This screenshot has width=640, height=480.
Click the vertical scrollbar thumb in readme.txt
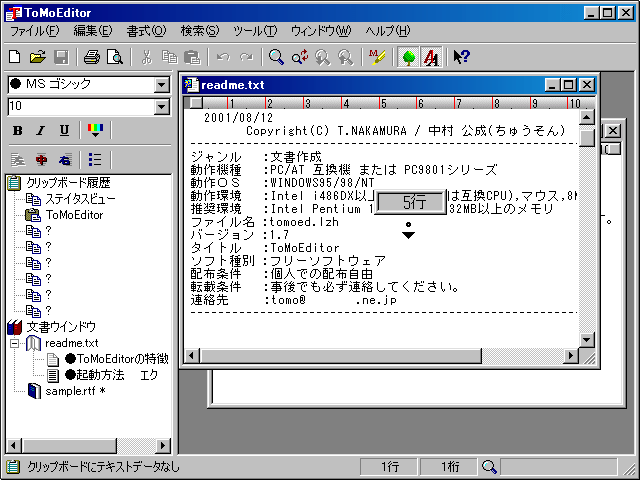point(587,136)
